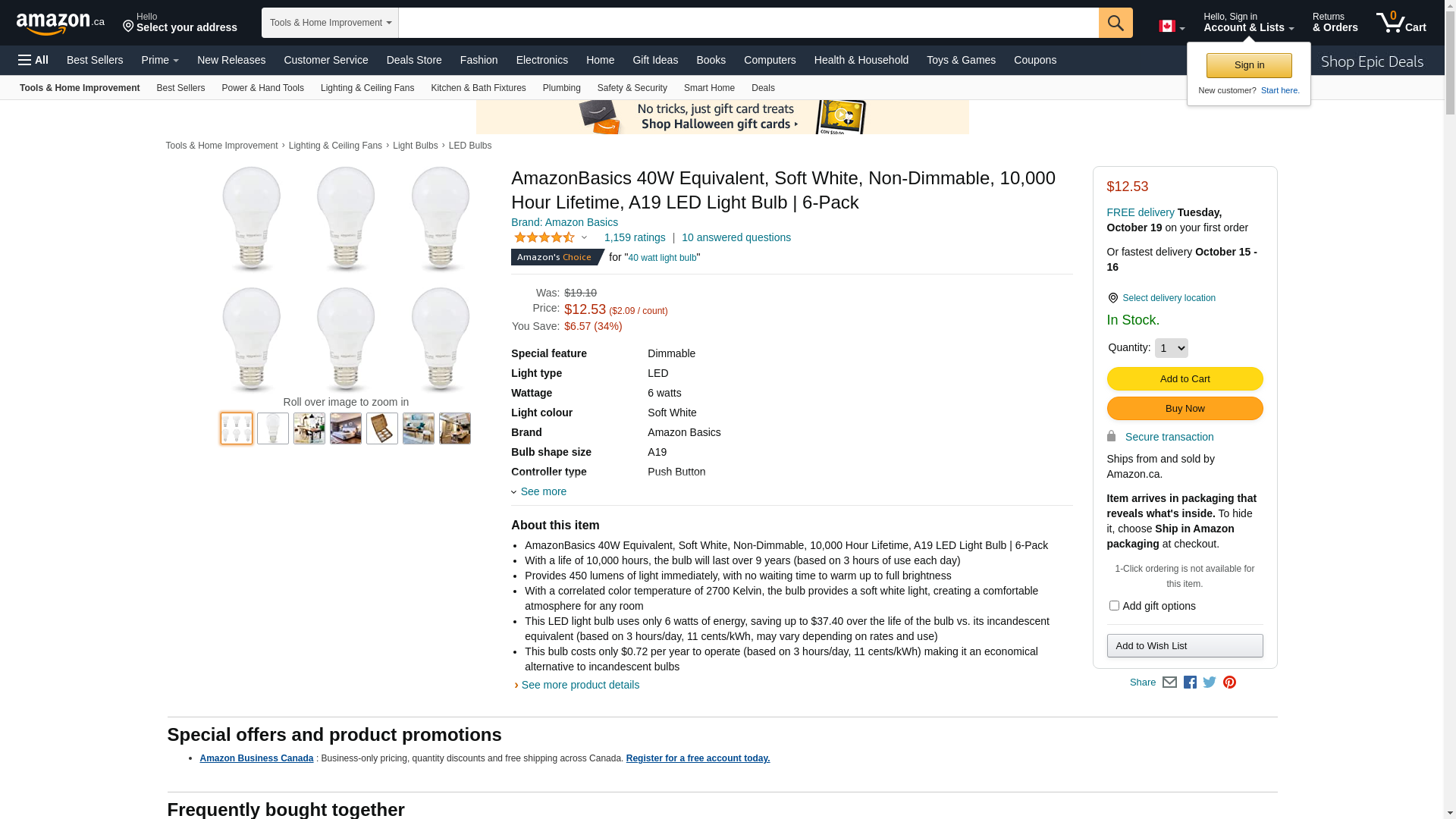This screenshot has width=1456, height=819.
Task: Open the shopping cart icon
Action: (1401, 23)
